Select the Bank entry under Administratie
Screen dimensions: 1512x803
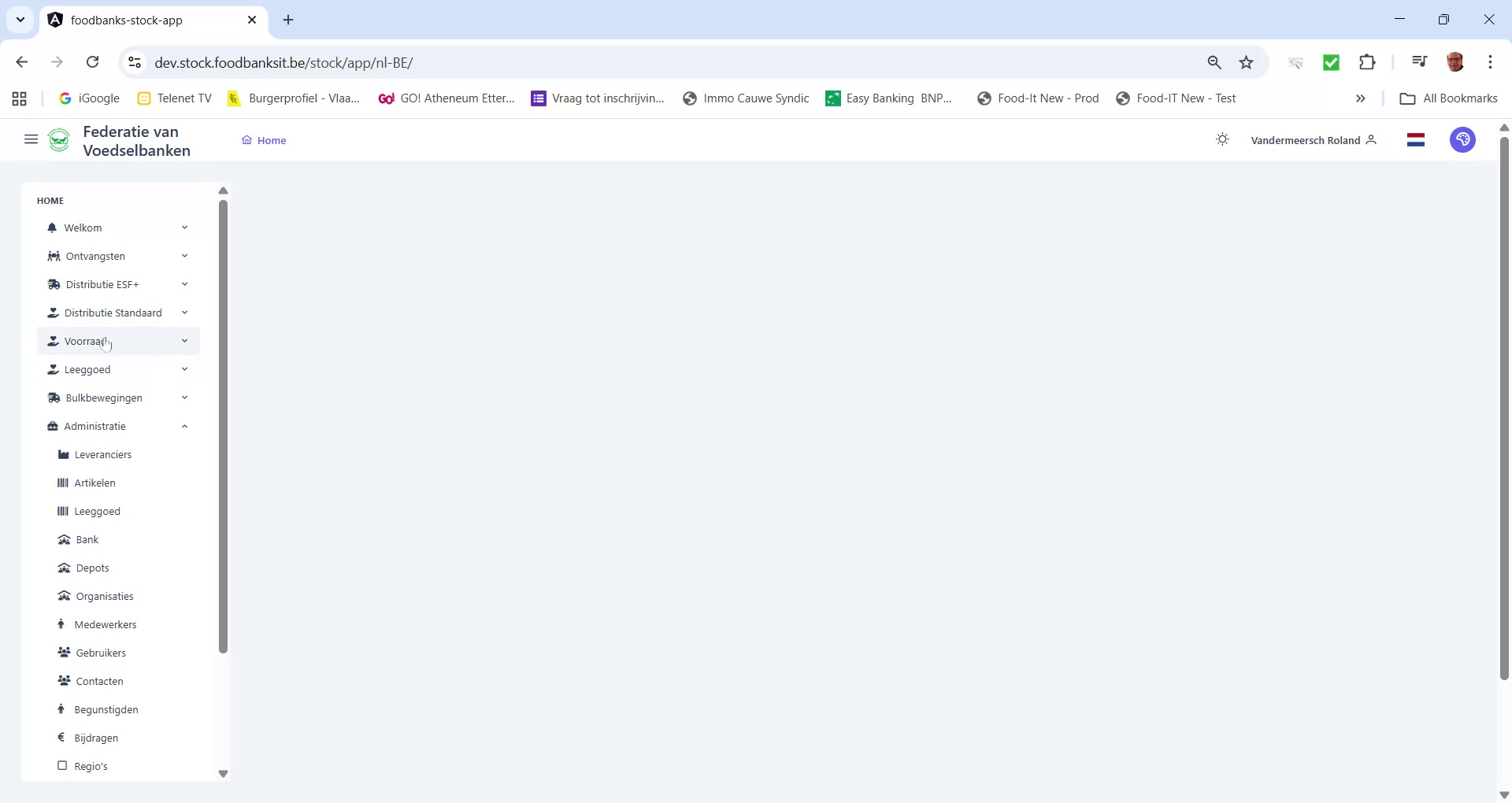tap(87, 539)
